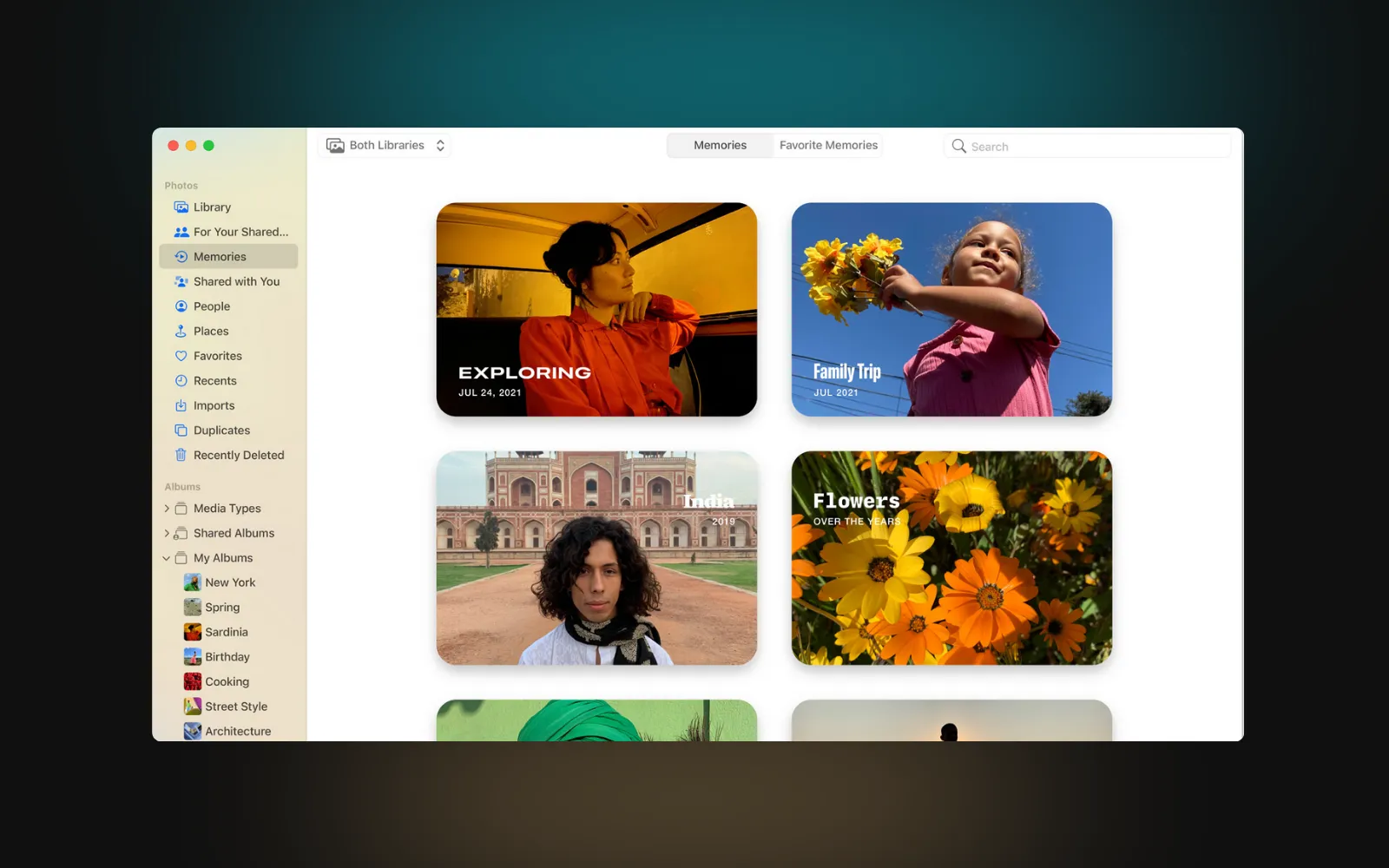Click the Birthday album thumbnail icon

pyautogui.click(x=193, y=657)
